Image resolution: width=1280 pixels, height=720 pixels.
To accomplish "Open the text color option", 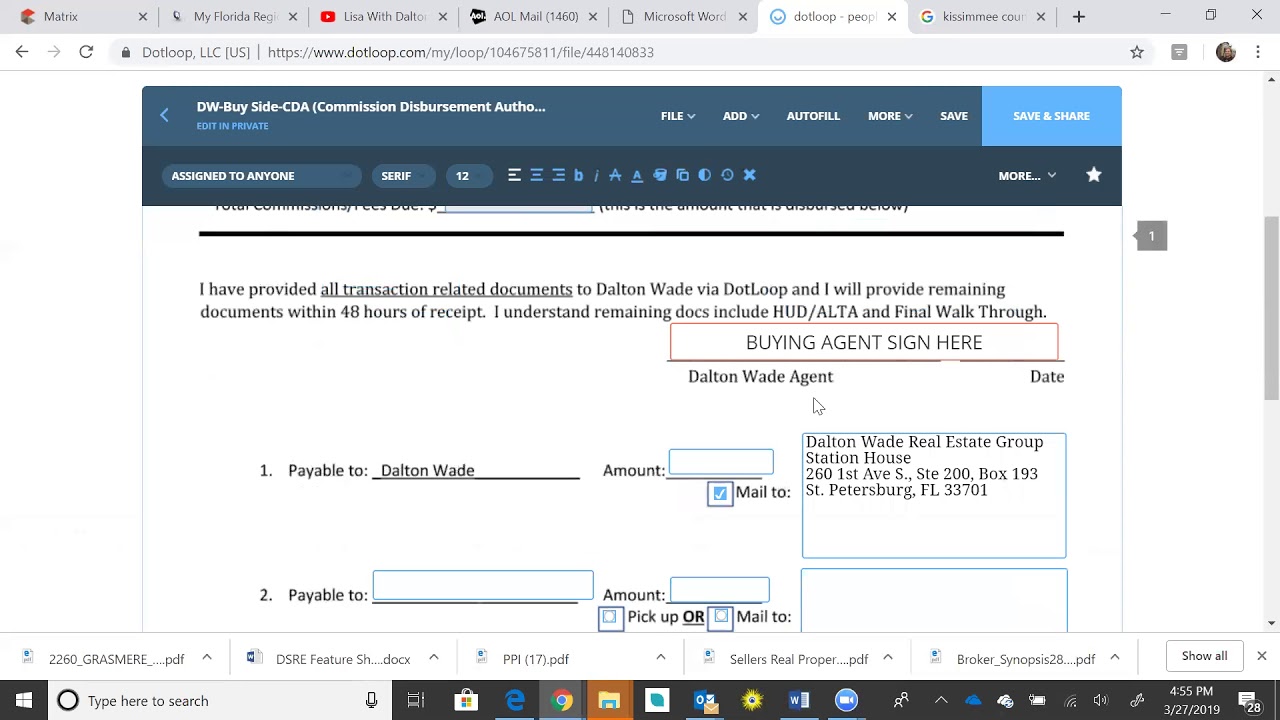I will pyautogui.click(x=637, y=175).
